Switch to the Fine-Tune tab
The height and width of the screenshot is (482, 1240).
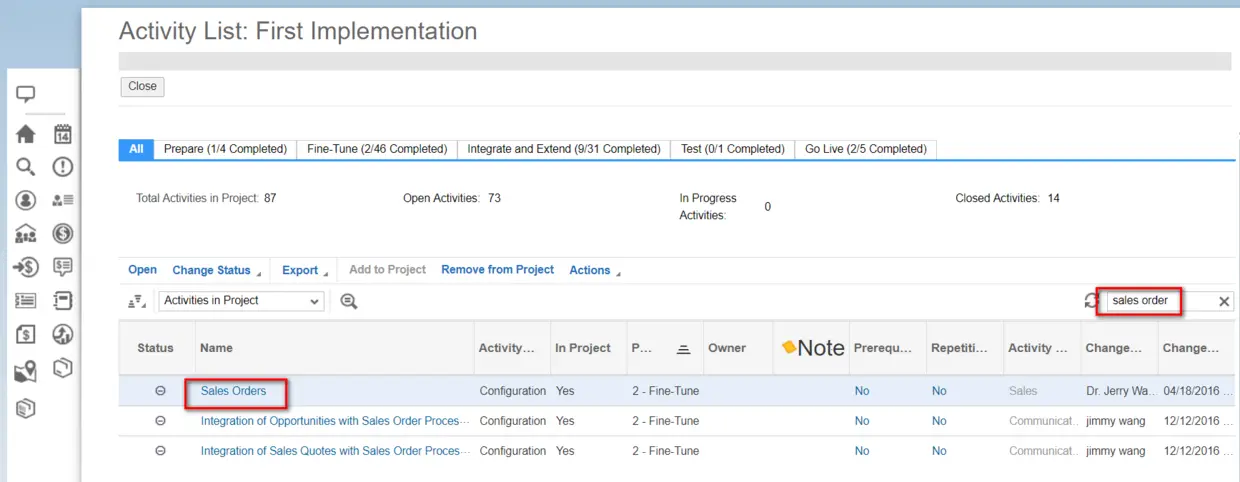377,149
